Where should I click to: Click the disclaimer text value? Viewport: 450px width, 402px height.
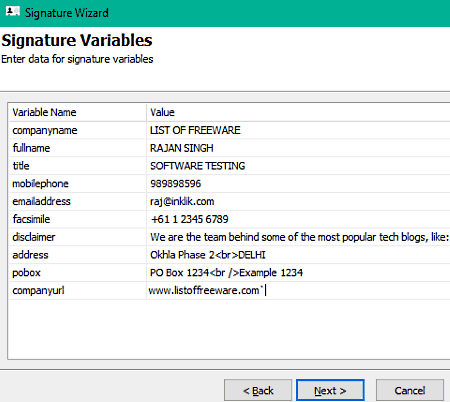click(299, 237)
